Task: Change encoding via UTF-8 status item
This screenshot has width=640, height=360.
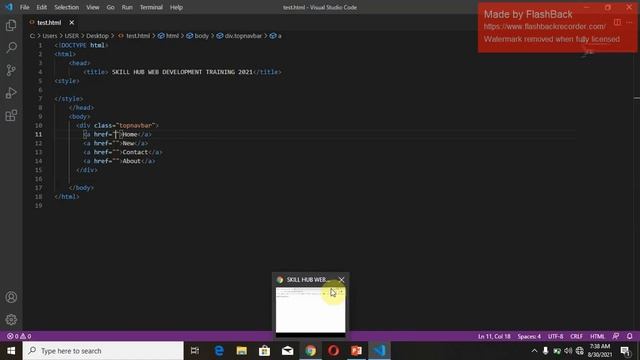Action: [x=556, y=336]
